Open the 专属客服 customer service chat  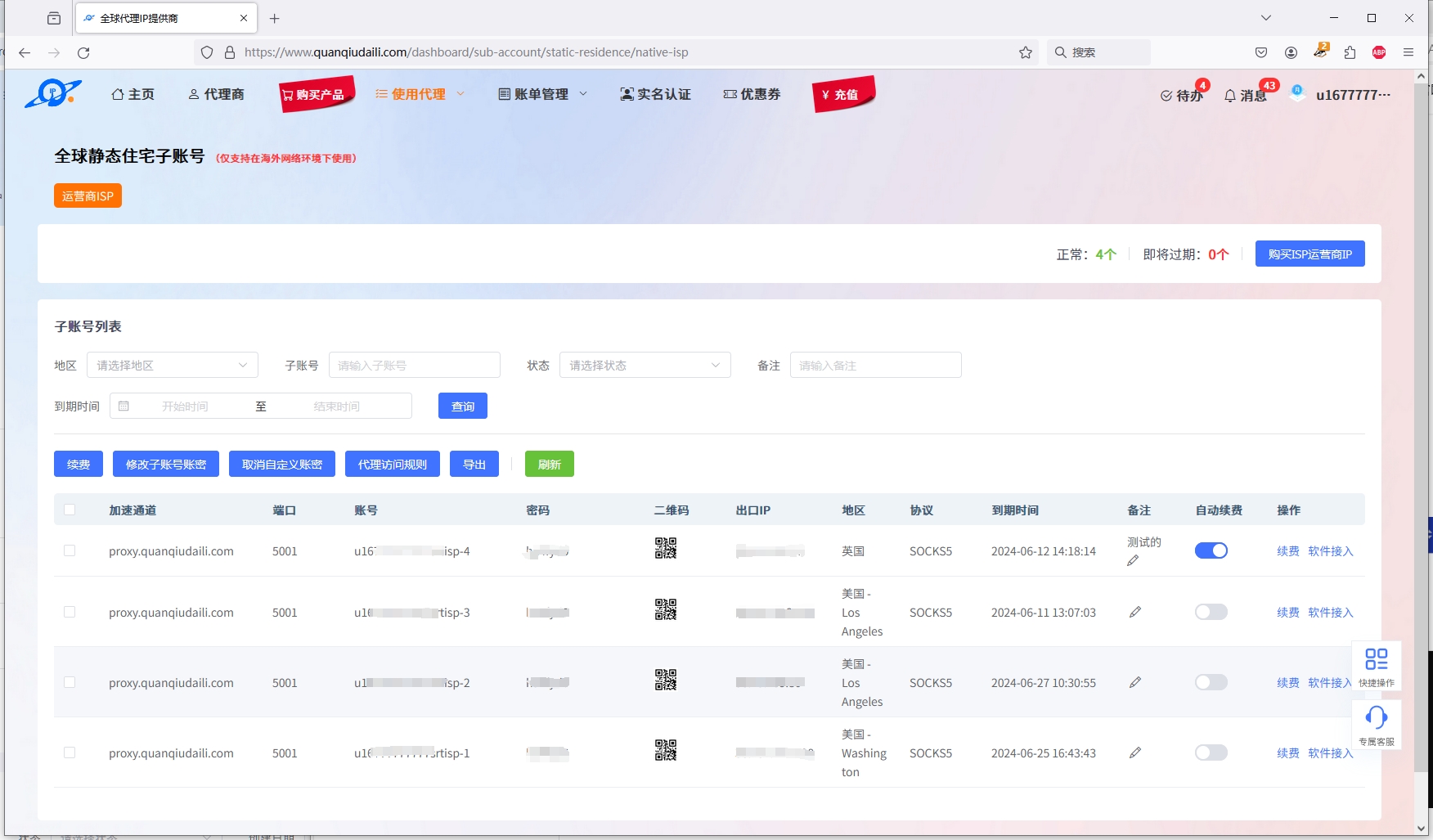1376,725
